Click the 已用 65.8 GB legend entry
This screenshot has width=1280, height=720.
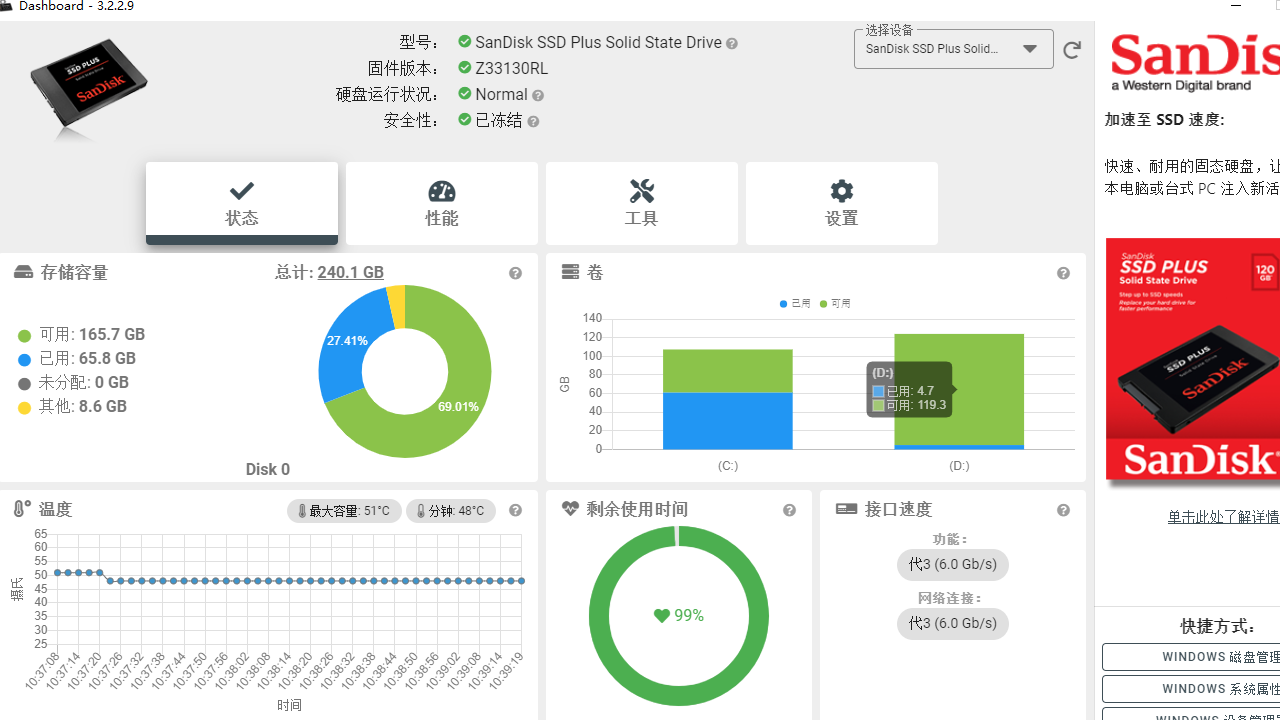point(77,359)
